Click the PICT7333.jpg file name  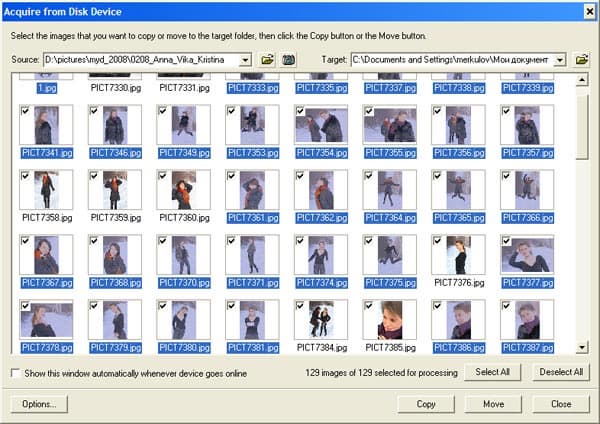coord(253,88)
